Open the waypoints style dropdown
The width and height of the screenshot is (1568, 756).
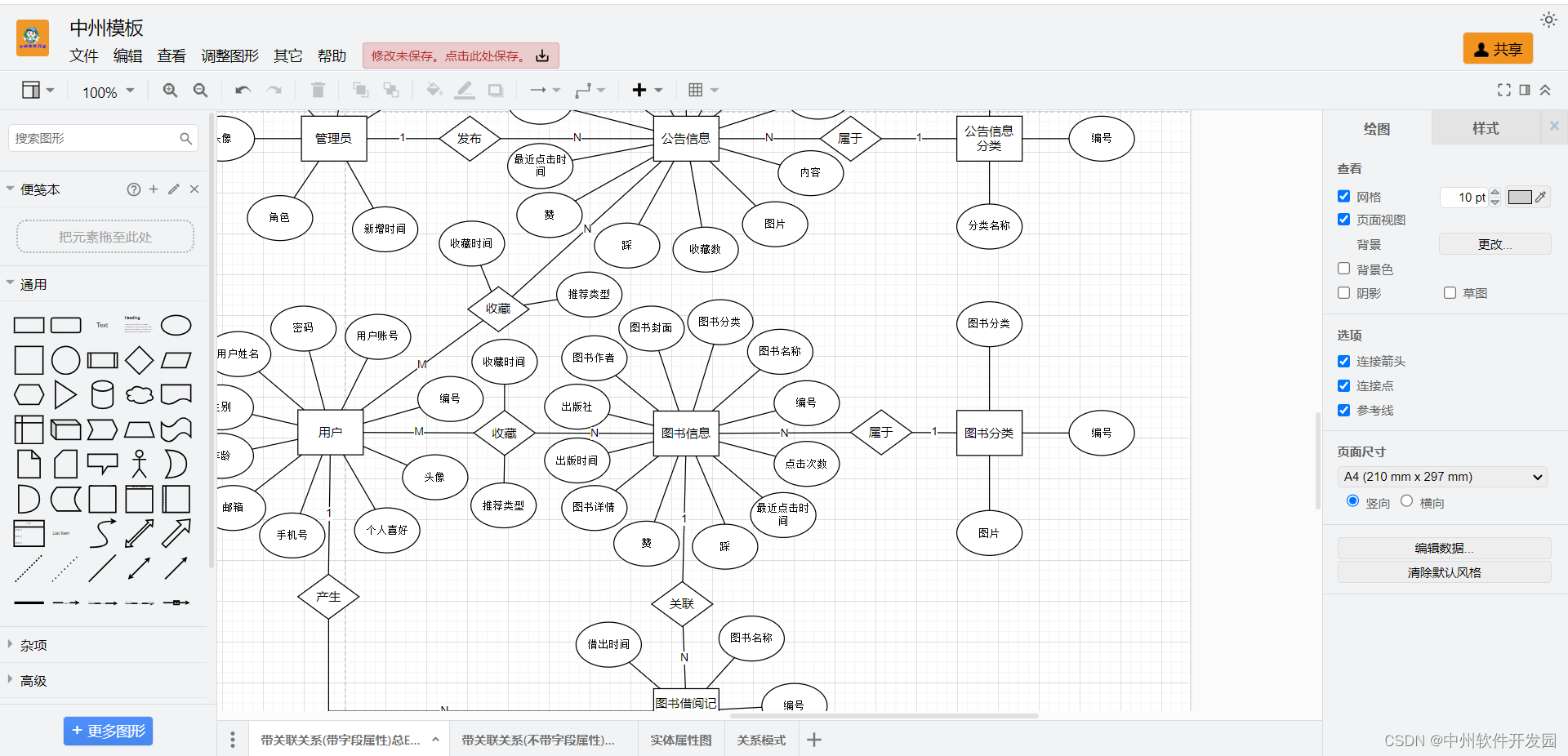590,91
